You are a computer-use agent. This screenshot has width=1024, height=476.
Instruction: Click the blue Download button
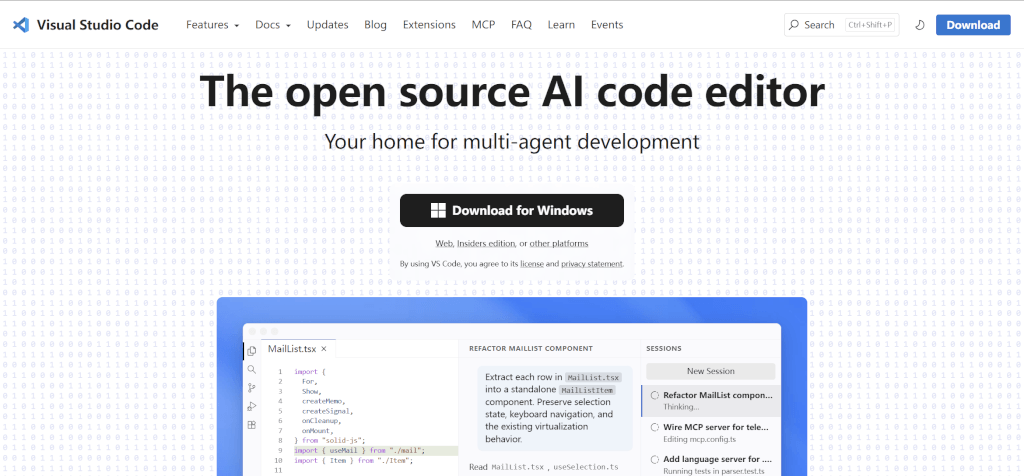[973, 25]
